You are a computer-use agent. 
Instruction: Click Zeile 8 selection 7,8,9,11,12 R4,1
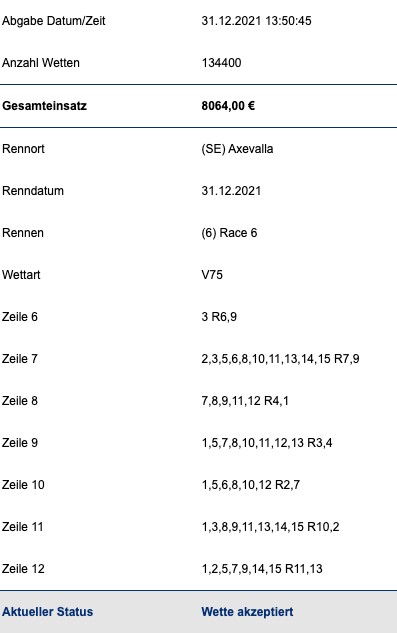[x=245, y=401]
